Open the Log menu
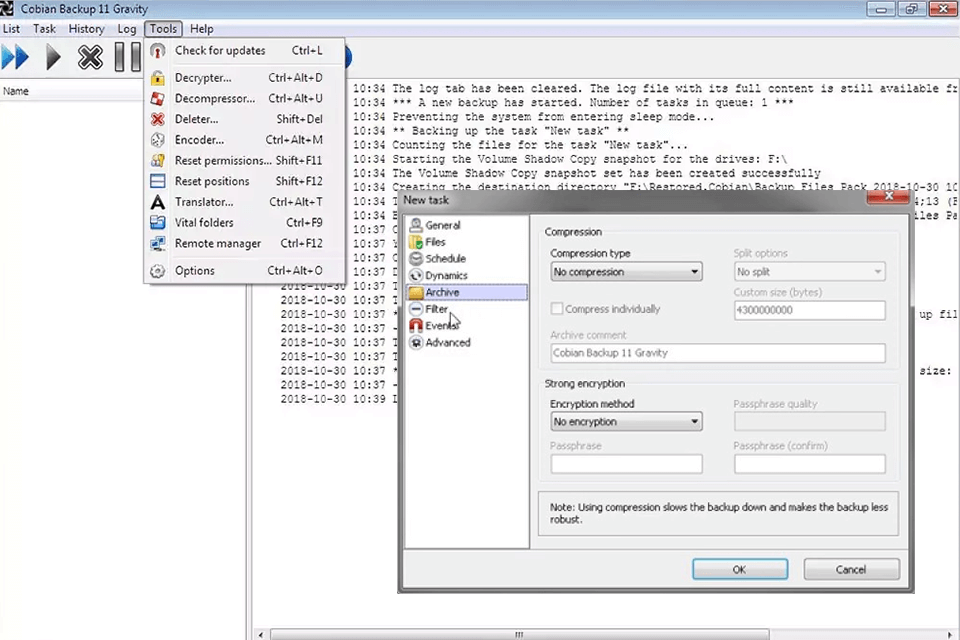 [x=127, y=29]
